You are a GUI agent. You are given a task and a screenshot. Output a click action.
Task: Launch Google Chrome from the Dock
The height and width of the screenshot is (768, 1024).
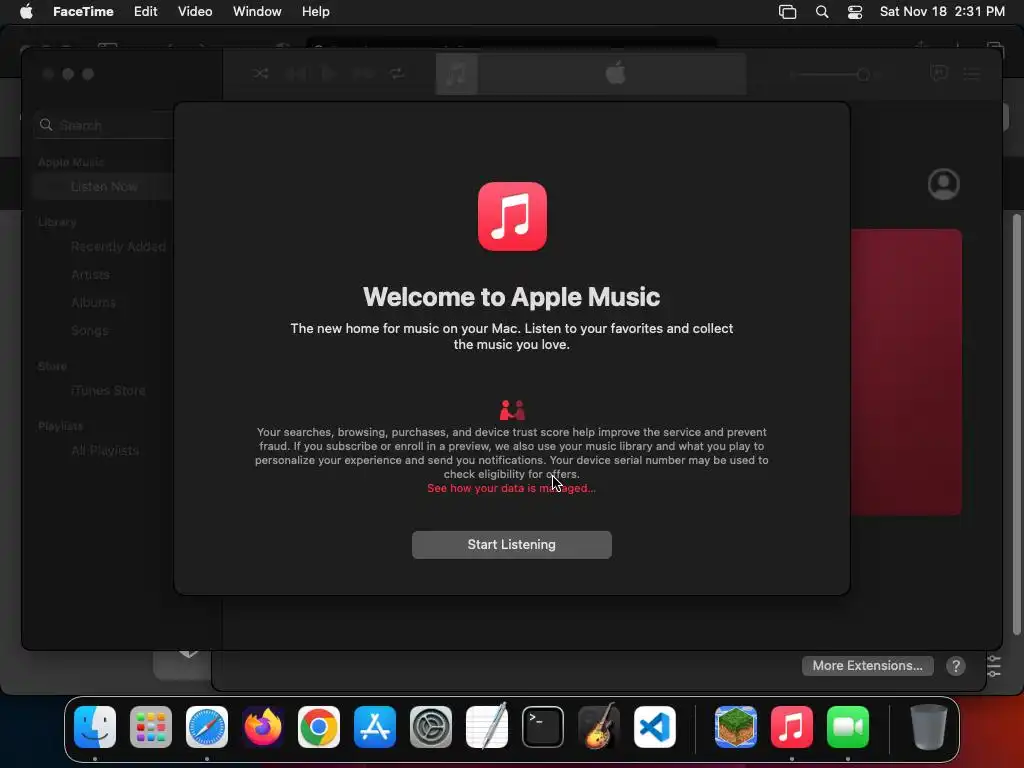319,727
